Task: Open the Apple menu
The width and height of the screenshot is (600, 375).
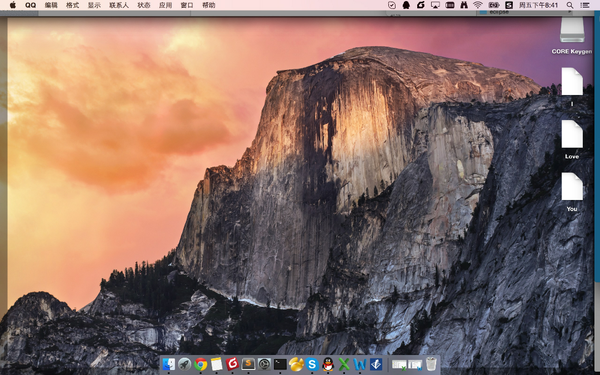Action: pyautogui.click(x=13, y=5)
